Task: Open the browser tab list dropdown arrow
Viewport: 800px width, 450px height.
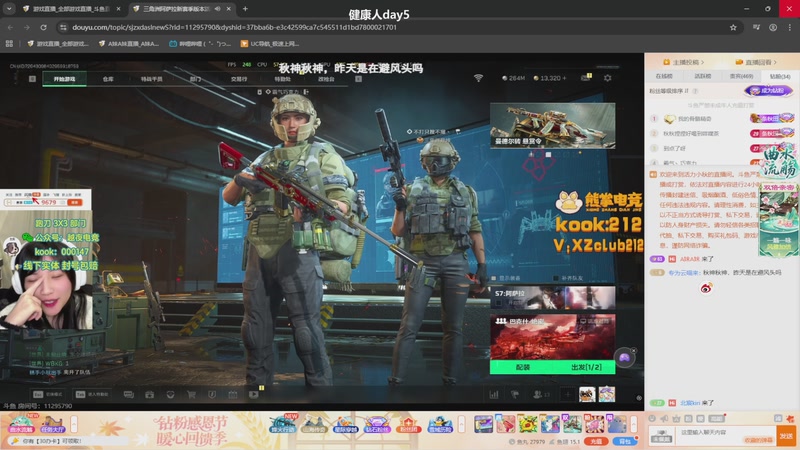Action: pyautogui.click(x=9, y=9)
